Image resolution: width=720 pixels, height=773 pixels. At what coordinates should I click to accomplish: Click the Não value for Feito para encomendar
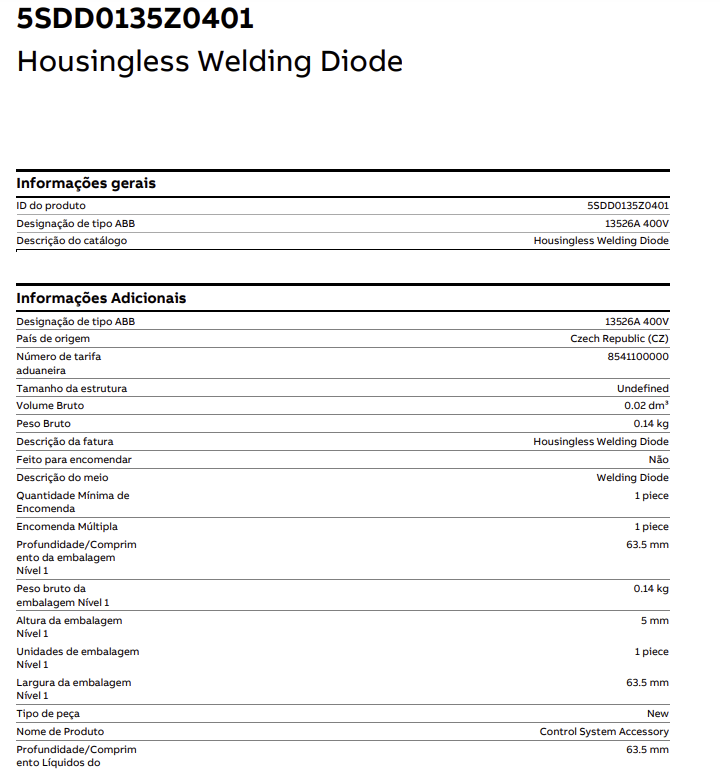[658, 460]
